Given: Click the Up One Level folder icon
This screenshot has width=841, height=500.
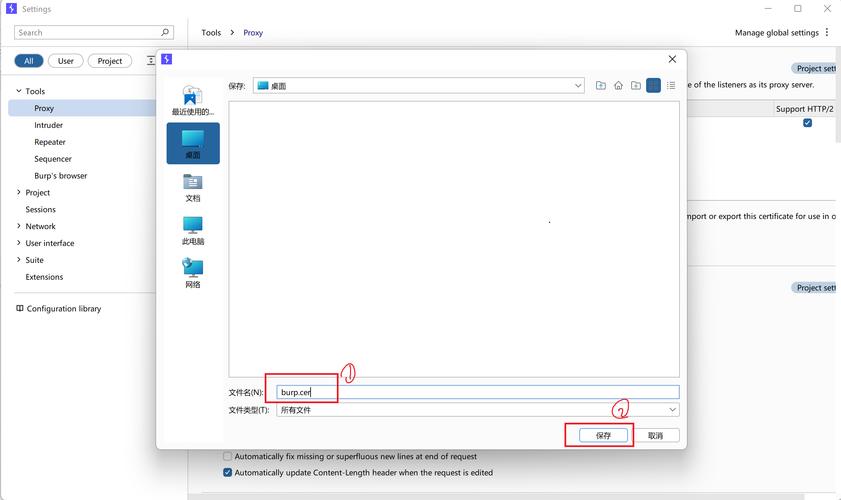Looking at the screenshot, I should [601, 85].
